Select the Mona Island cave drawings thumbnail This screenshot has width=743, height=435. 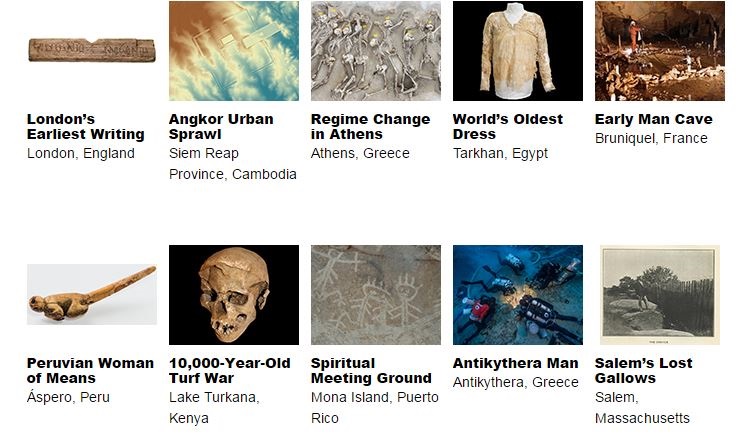pos(376,295)
